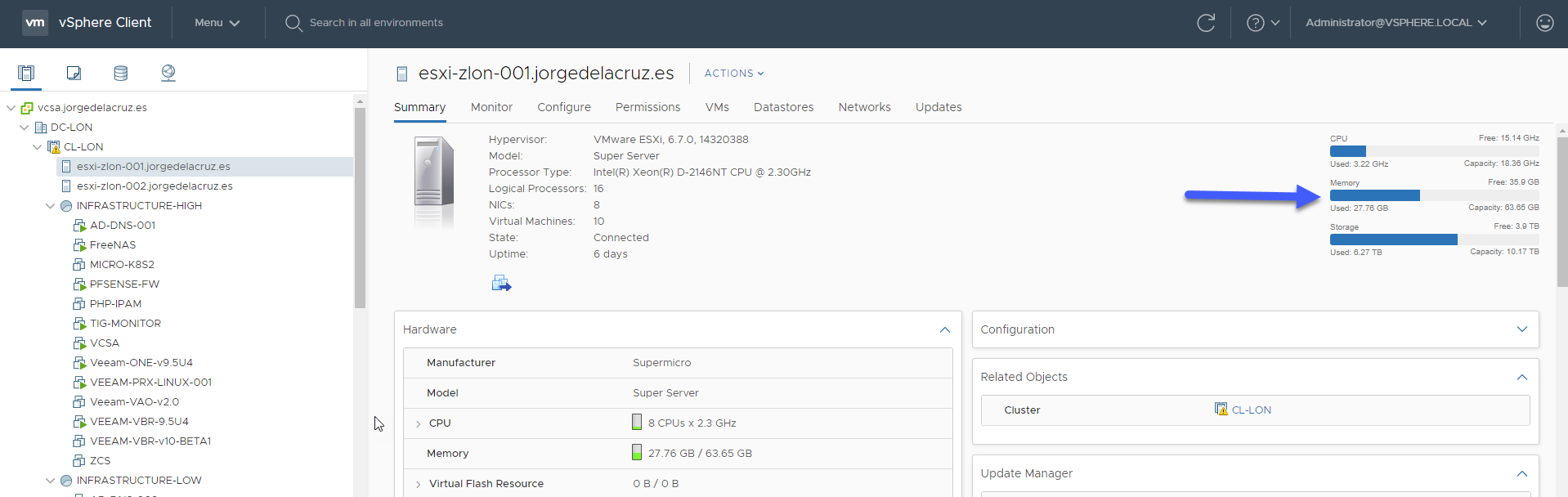Collapse the vcsa.jorgedelacruz.es tree node
Screen dimensions: 1568x497
11,108
